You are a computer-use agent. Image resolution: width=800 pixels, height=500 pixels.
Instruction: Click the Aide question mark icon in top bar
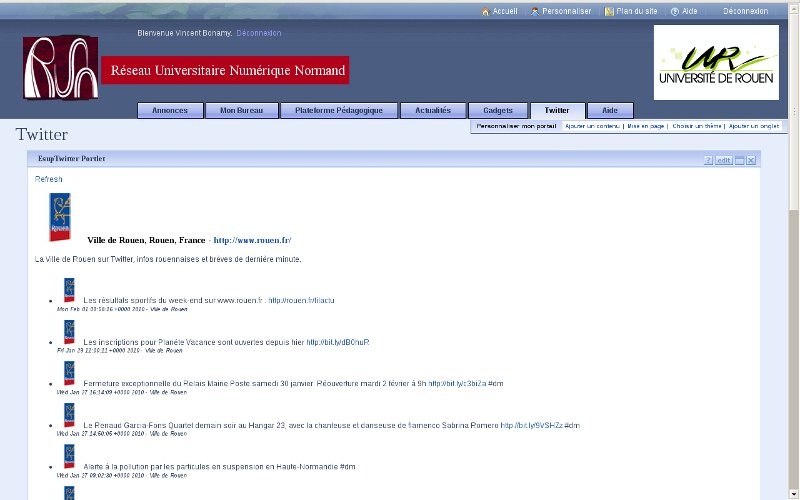point(675,12)
